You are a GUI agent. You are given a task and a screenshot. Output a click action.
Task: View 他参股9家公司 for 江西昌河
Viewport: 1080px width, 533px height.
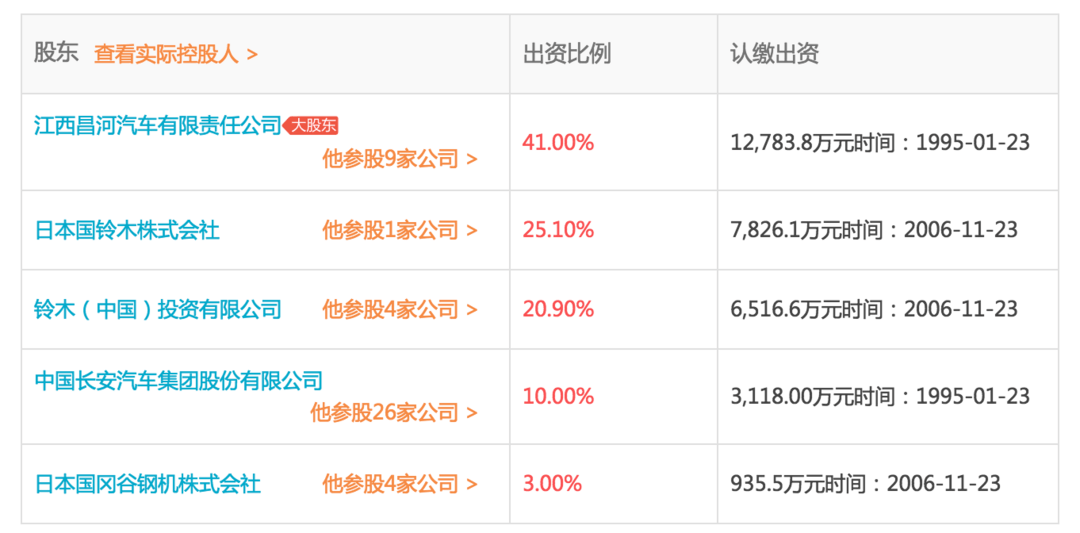pyautogui.click(x=399, y=159)
